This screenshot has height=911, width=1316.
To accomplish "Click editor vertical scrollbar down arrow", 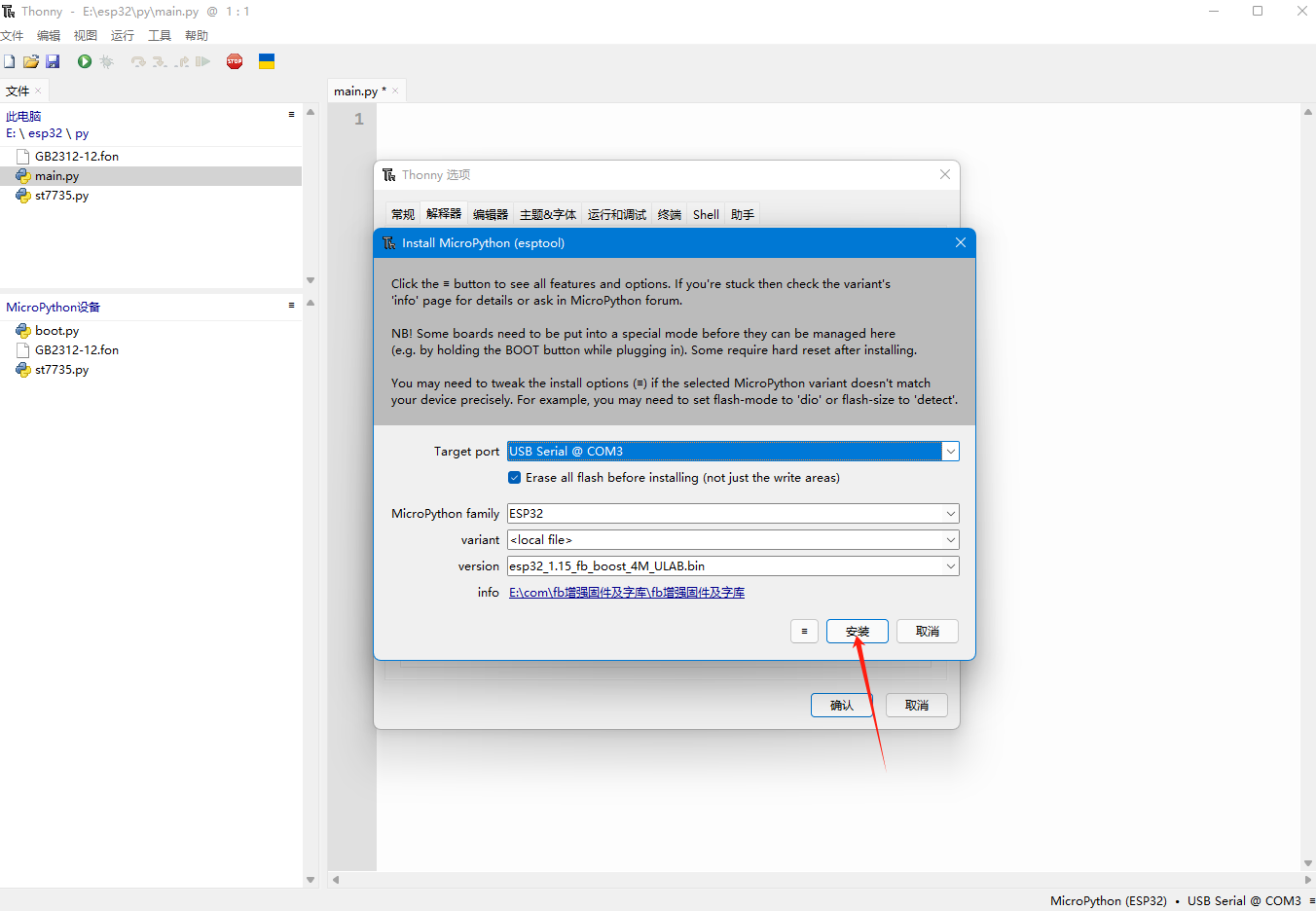I will click(1308, 863).
